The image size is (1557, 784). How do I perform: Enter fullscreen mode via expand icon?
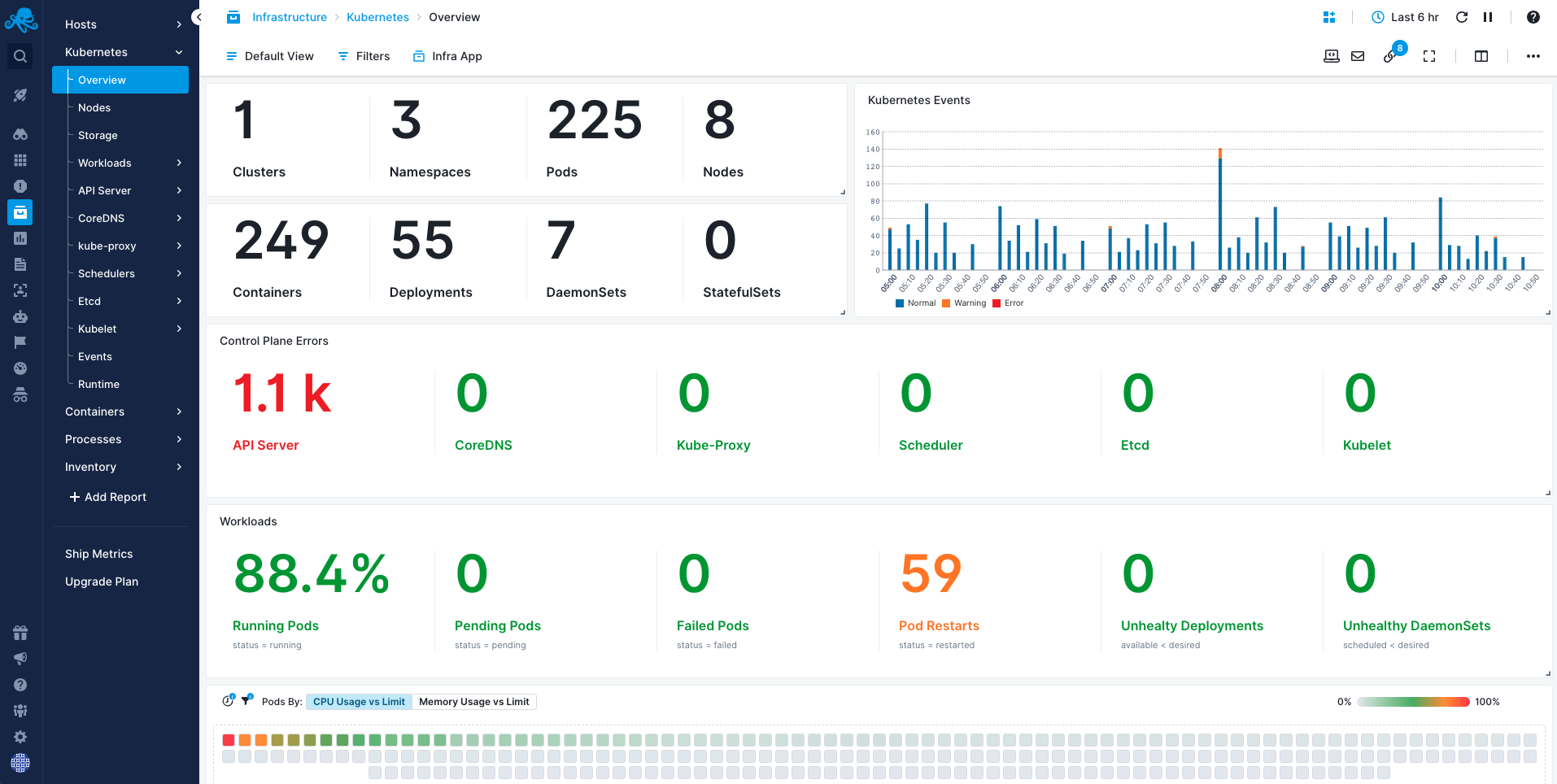tap(1429, 56)
